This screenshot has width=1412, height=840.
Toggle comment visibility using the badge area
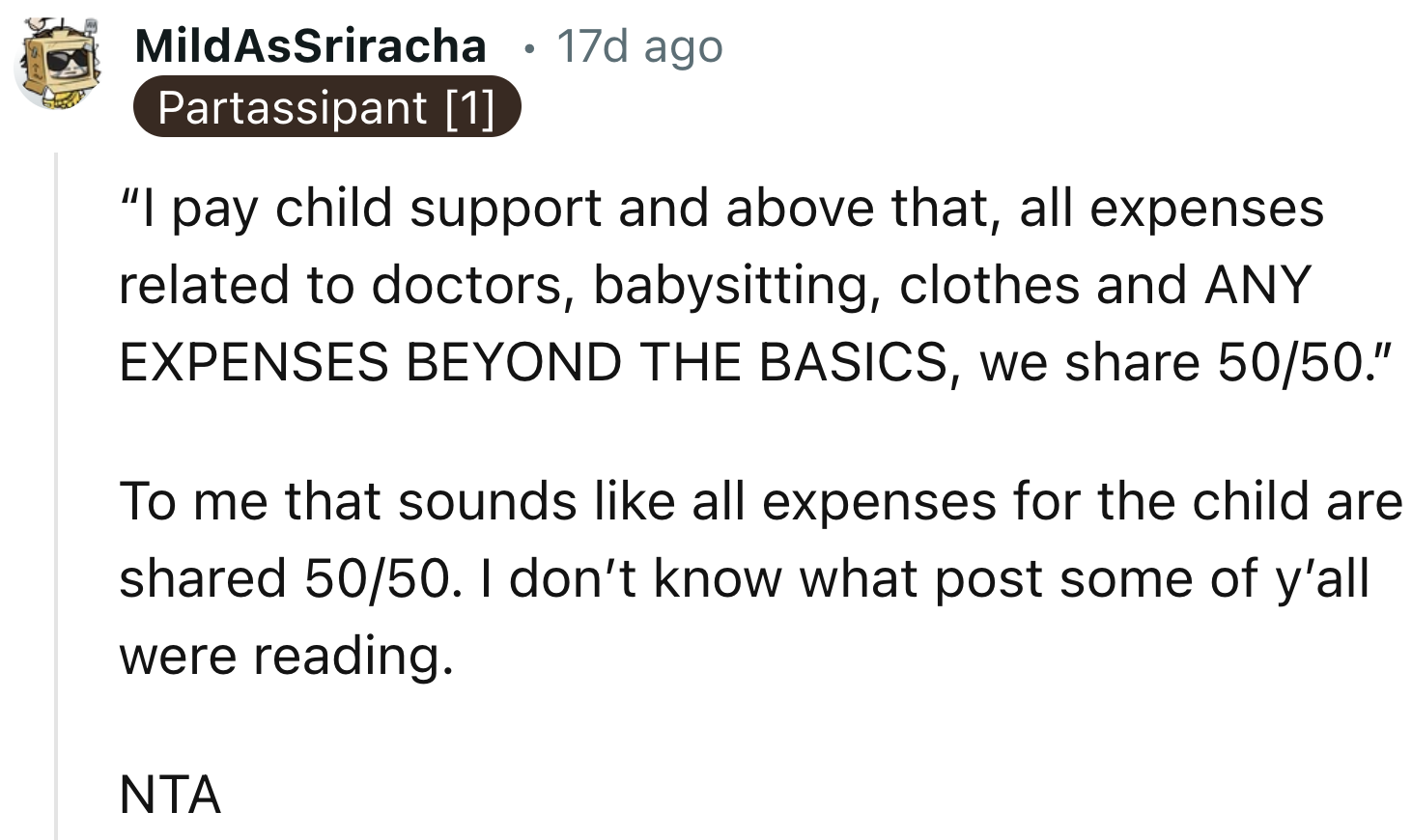328,108
